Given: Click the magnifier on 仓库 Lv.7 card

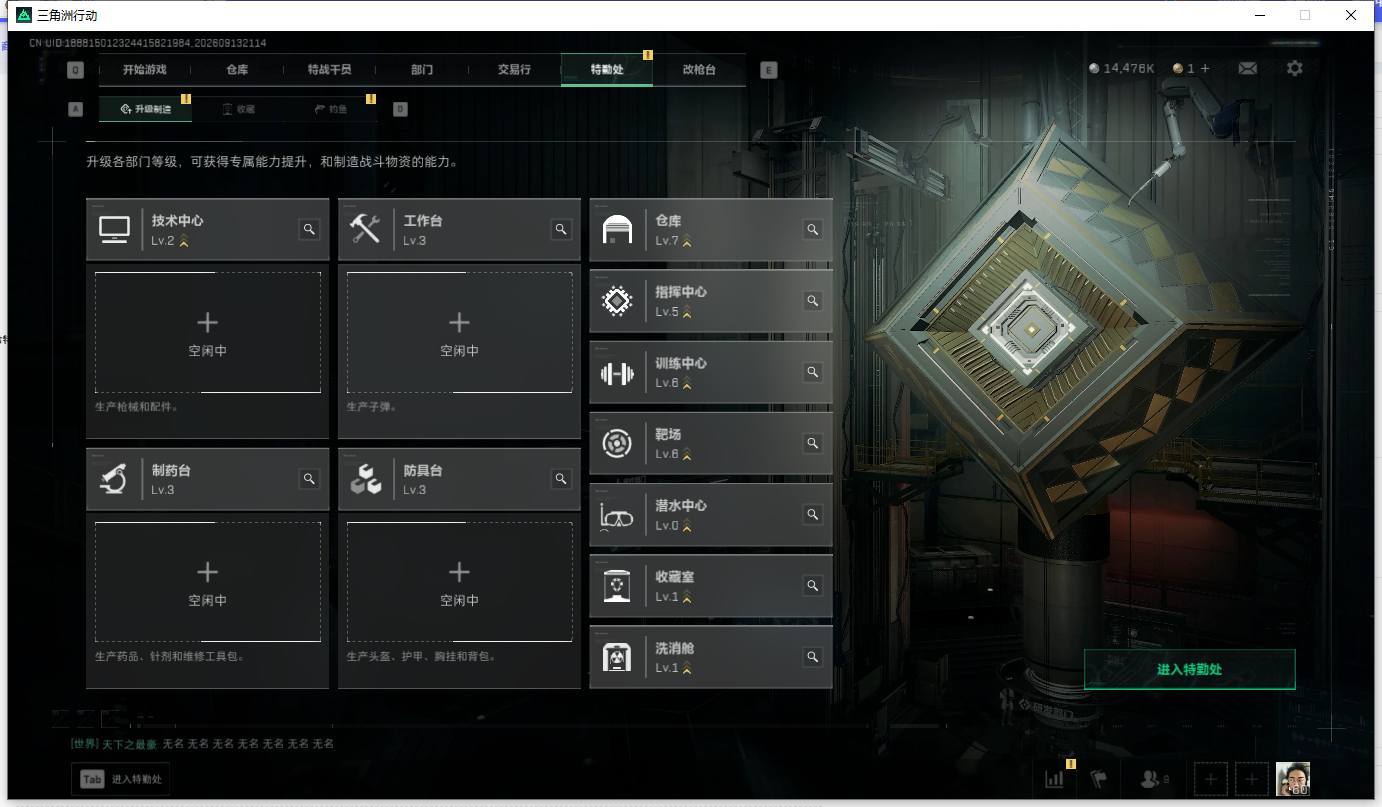Looking at the screenshot, I should [x=813, y=229].
